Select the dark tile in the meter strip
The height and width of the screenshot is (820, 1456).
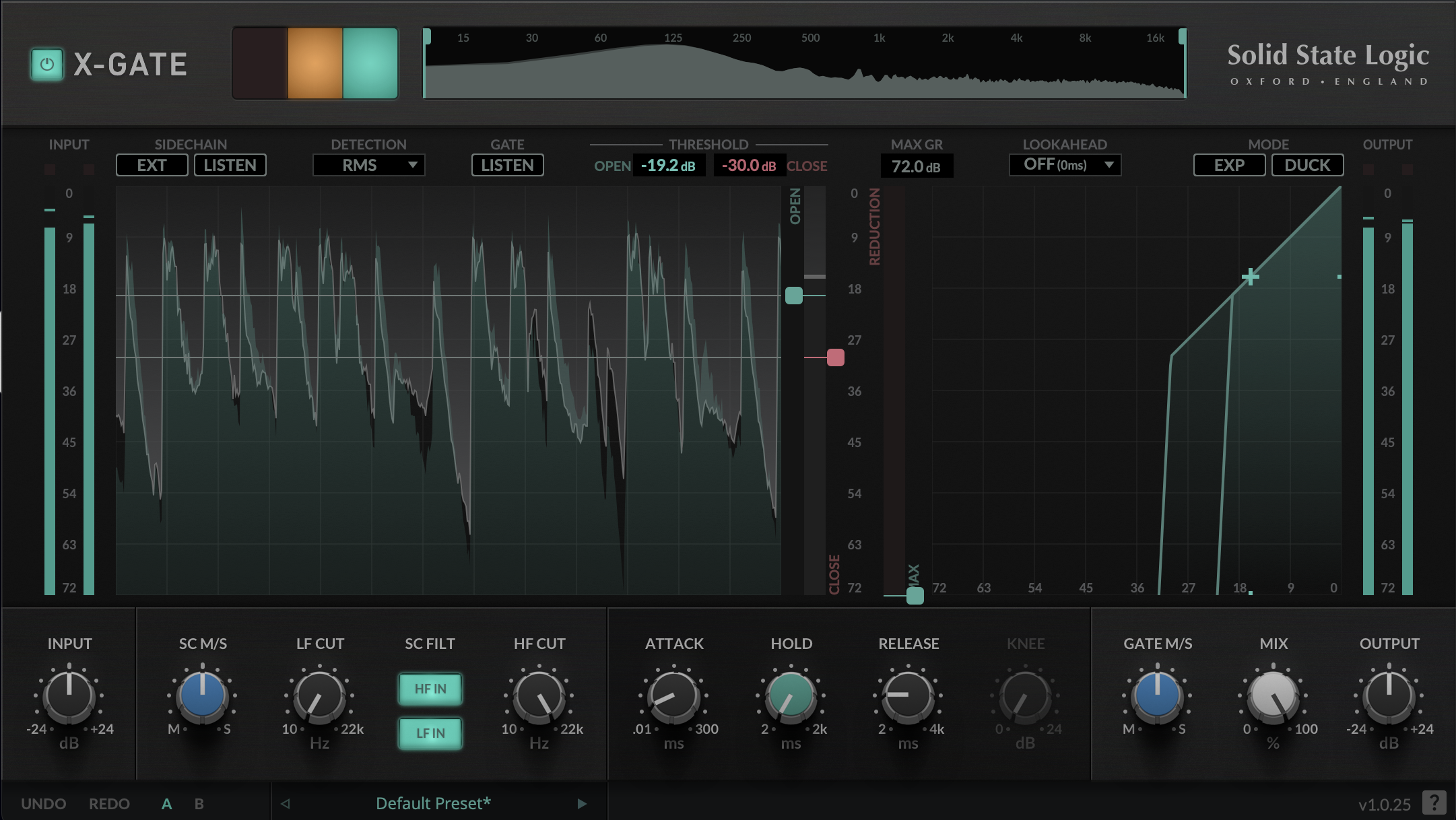click(261, 63)
